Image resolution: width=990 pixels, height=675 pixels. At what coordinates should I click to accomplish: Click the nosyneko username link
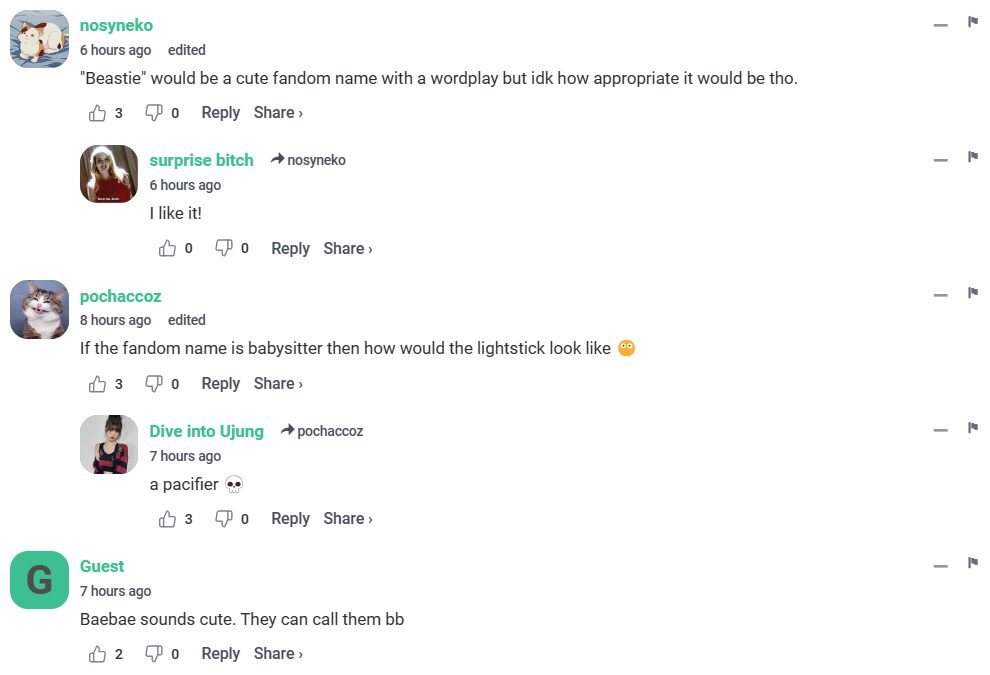point(116,25)
